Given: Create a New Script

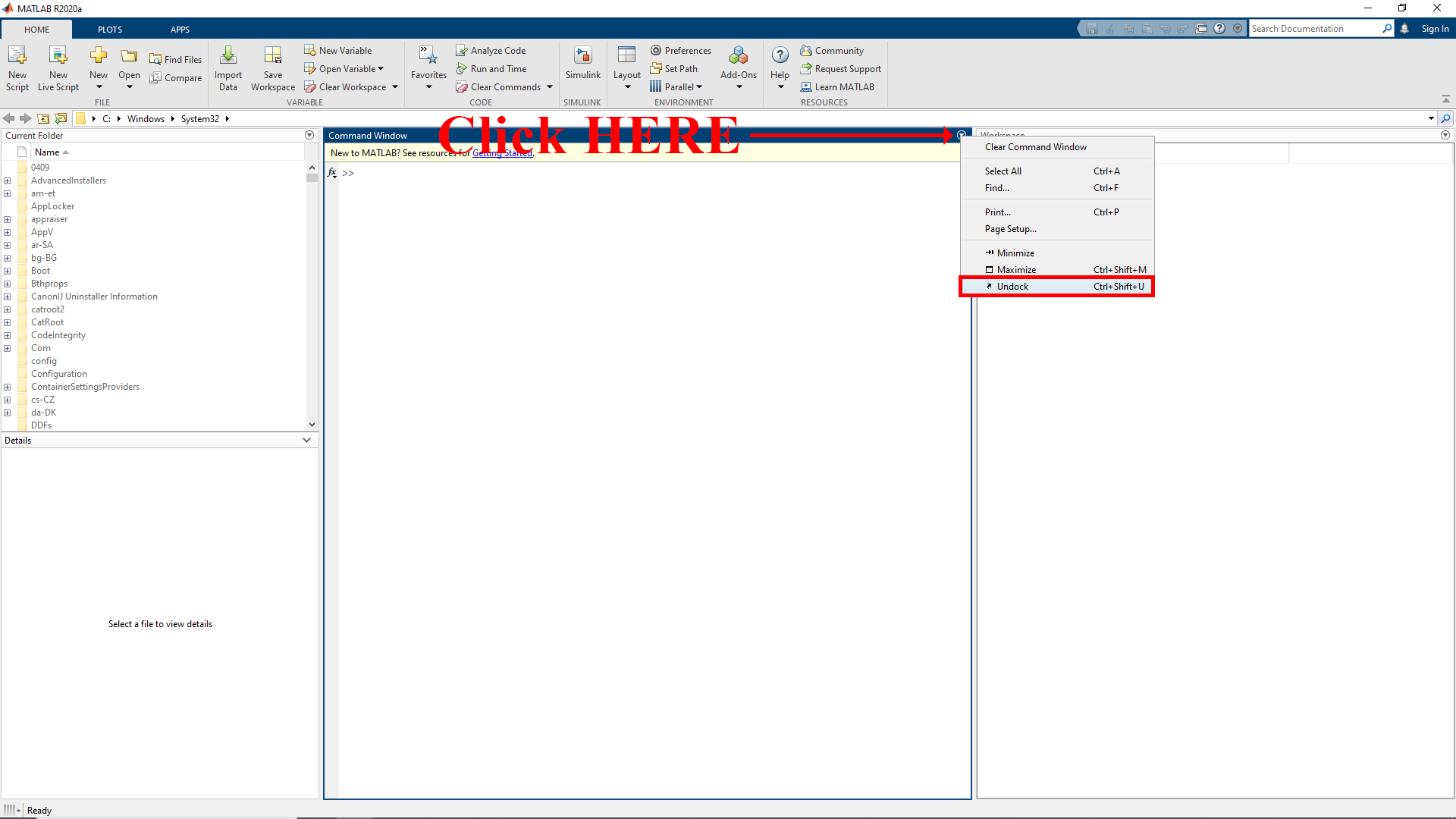Looking at the screenshot, I should (x=17, y=68).
